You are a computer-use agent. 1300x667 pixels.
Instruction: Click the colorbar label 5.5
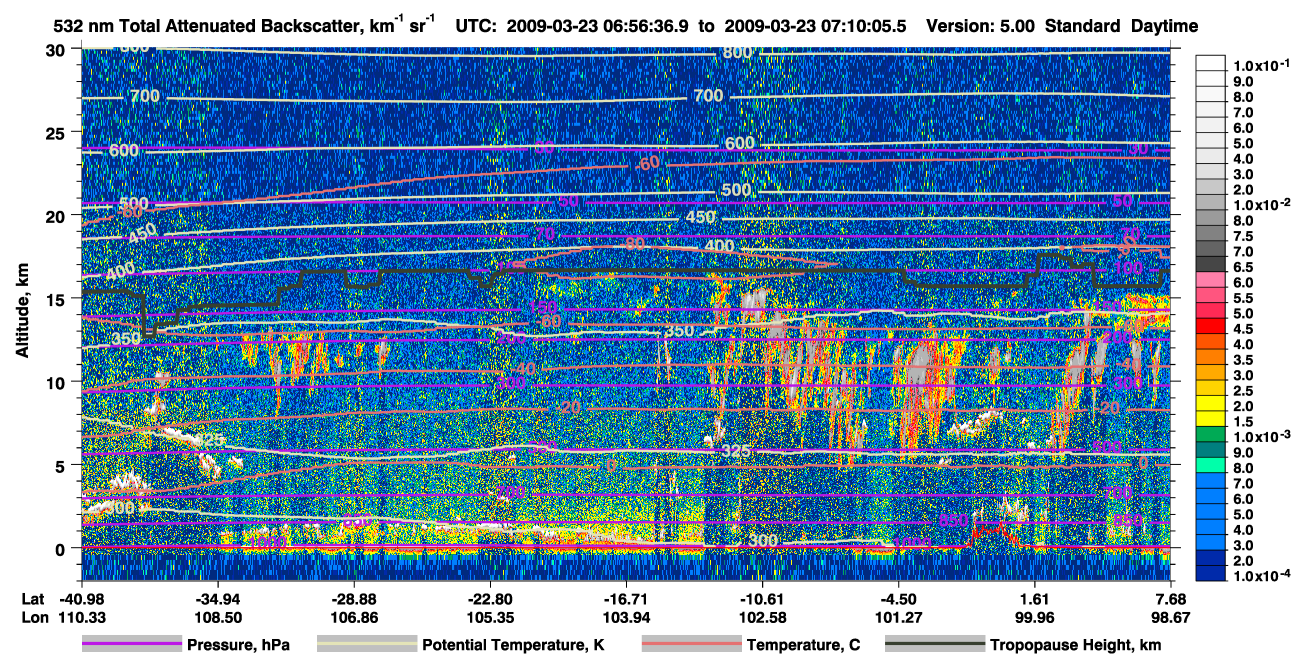(1243, 298)
